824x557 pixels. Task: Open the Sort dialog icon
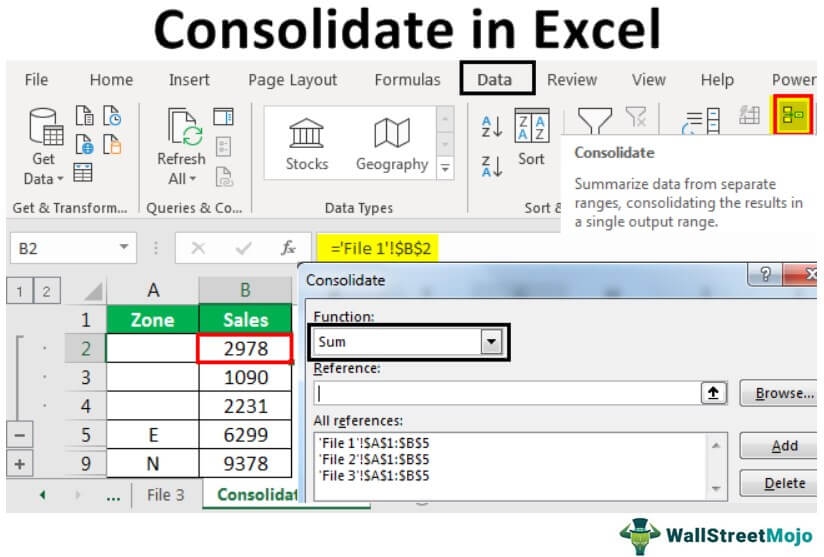pyautogui.click(x=531, y=126)
